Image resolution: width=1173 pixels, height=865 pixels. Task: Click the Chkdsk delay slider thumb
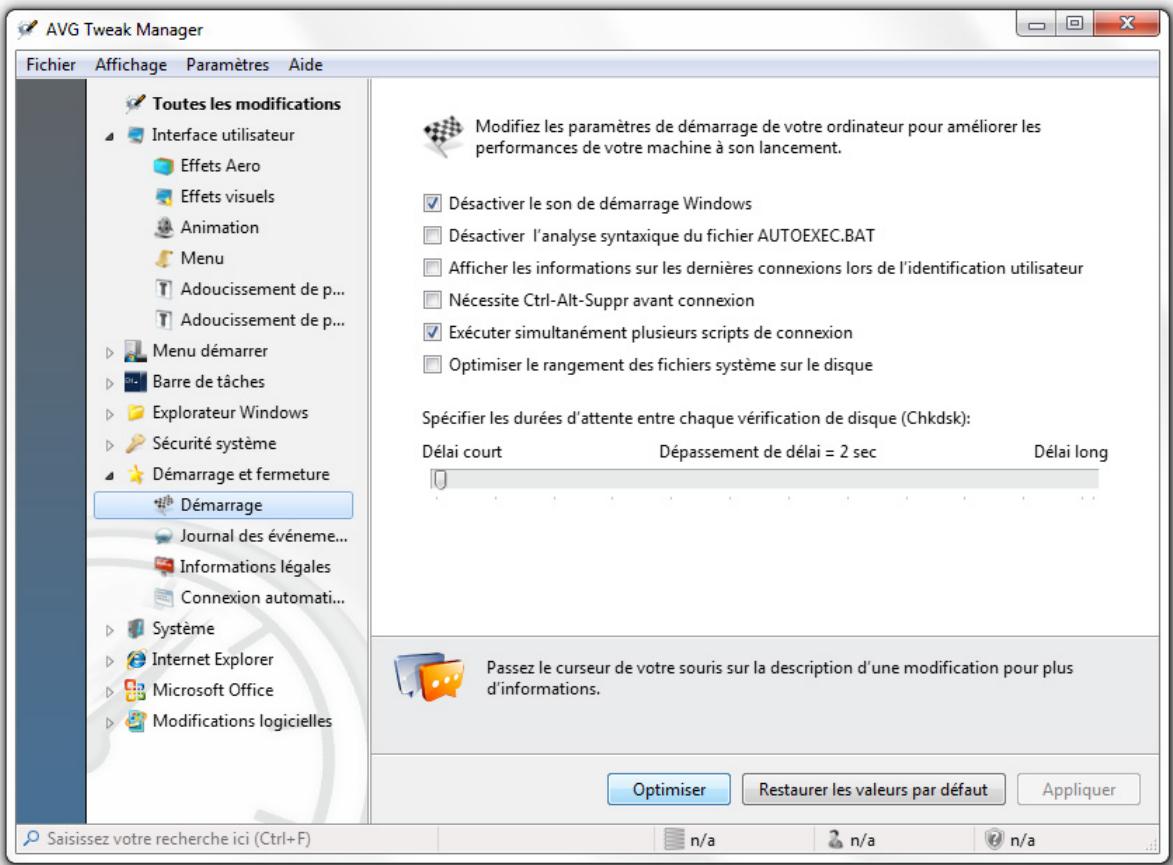(441, 479)
